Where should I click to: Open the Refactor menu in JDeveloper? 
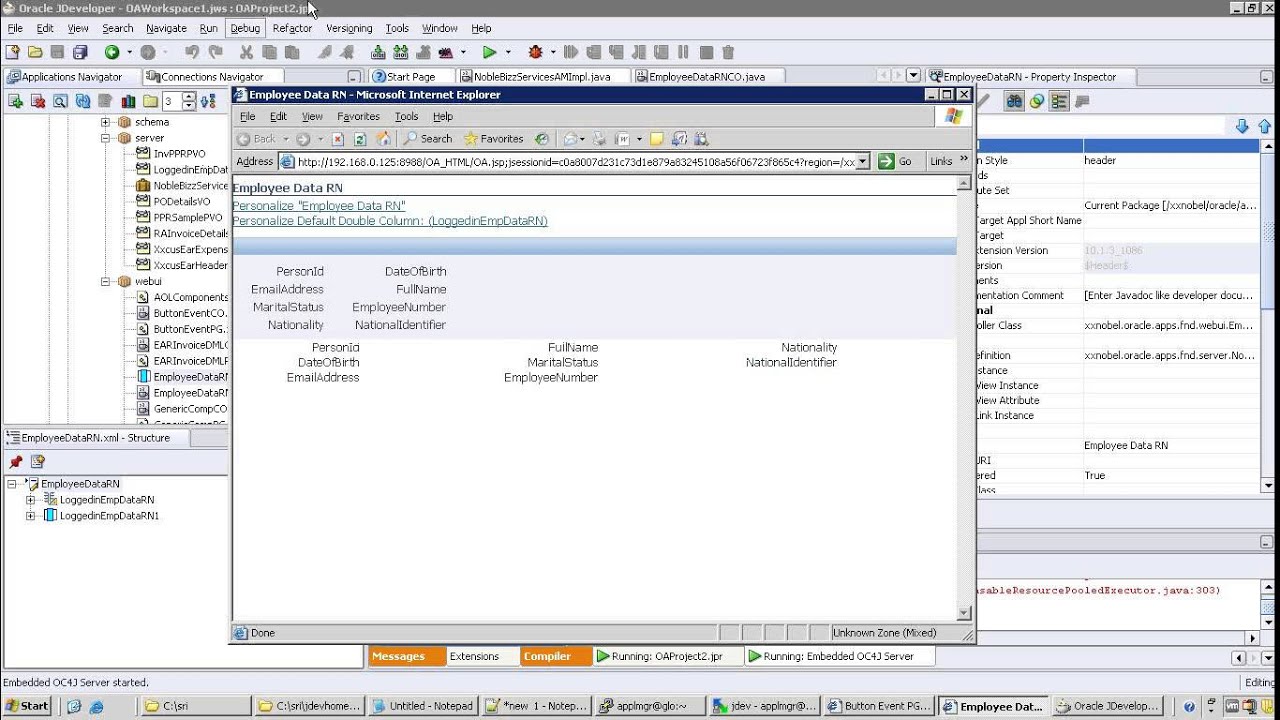click(292, 28)
